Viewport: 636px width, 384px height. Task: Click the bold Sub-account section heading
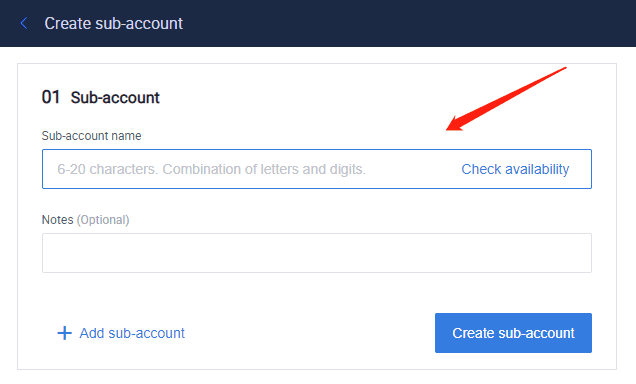115,98
